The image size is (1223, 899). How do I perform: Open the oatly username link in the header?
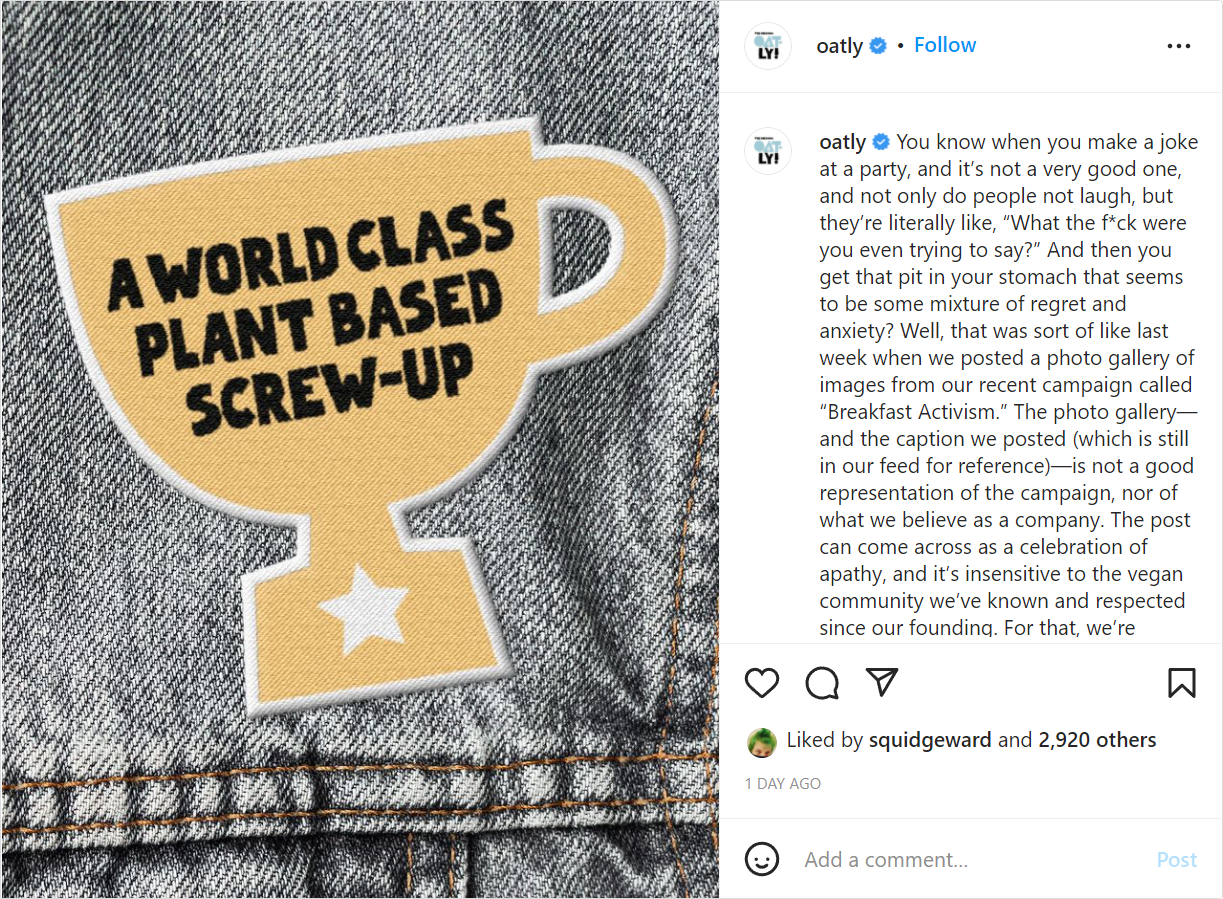840,46
